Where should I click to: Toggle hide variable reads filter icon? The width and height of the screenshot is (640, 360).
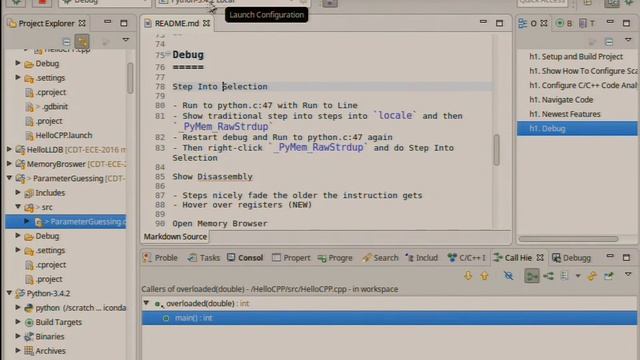(x=508, y=276)
